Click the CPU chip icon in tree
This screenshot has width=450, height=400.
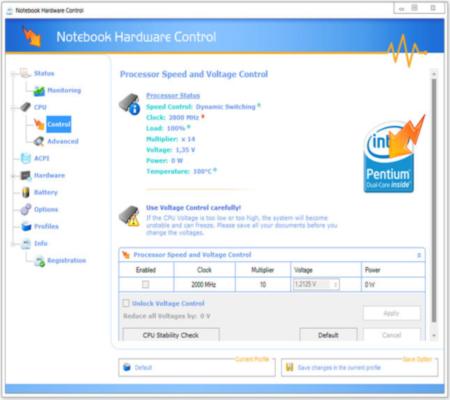coord(26,107)
